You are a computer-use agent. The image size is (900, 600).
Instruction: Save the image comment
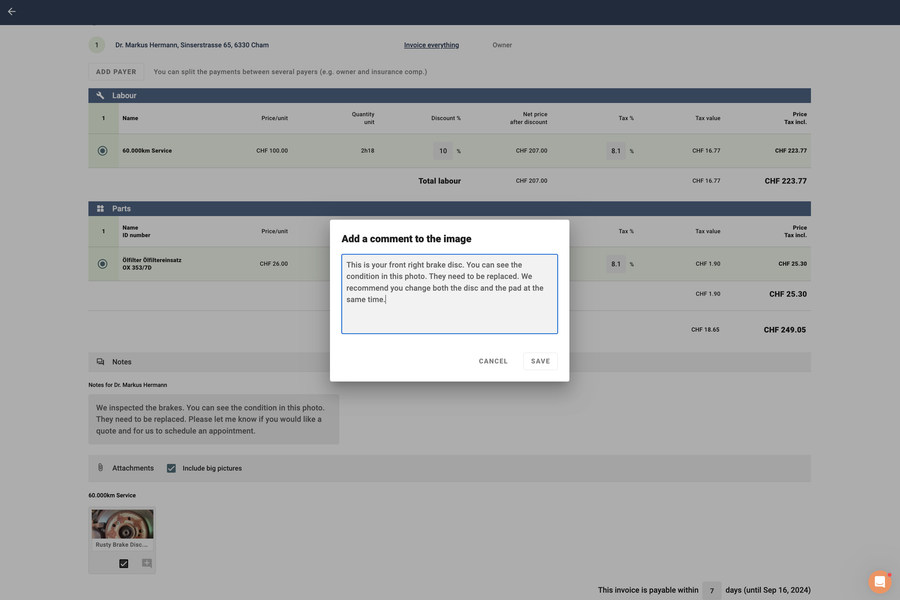(540, 361)
